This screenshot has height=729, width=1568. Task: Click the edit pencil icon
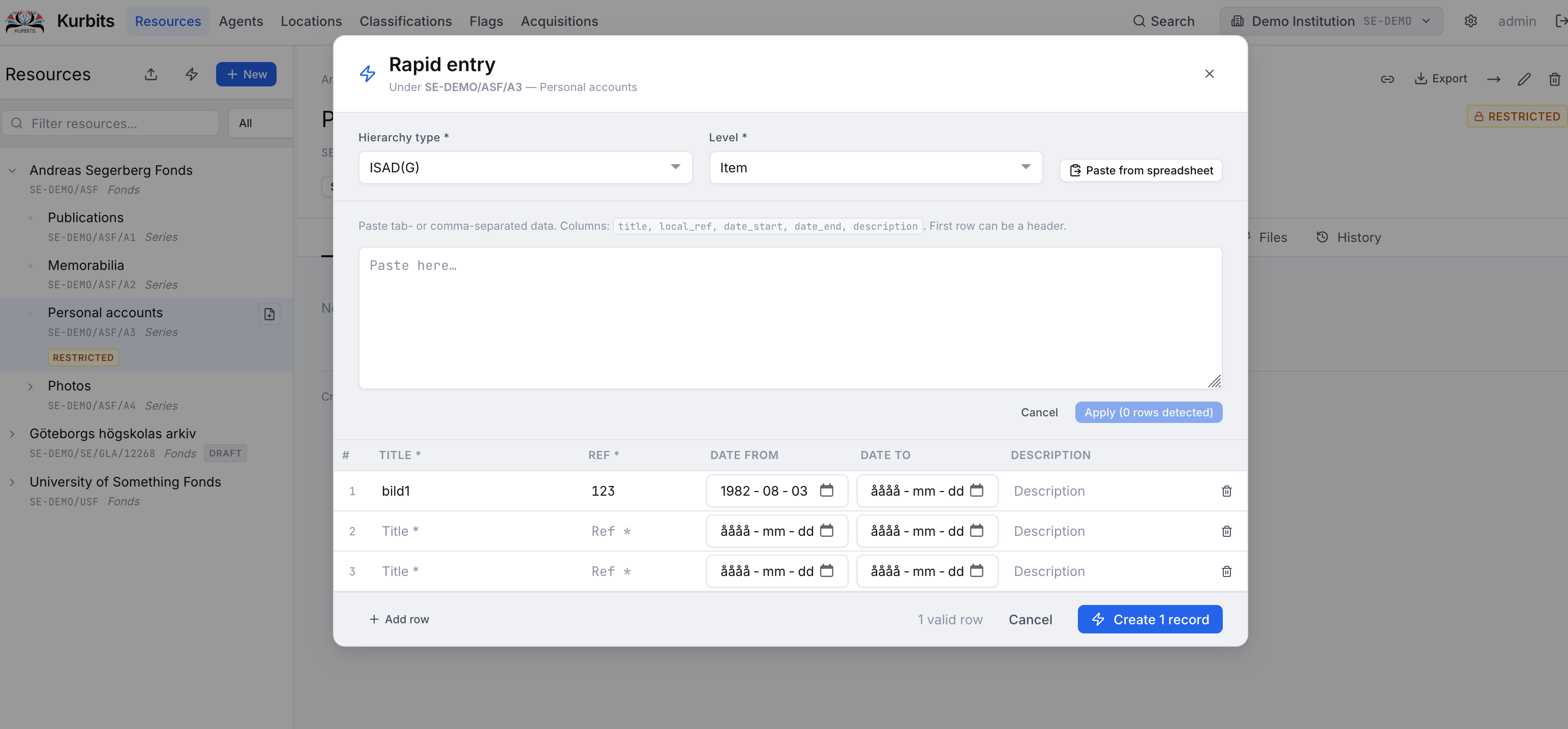[1524, 78]
